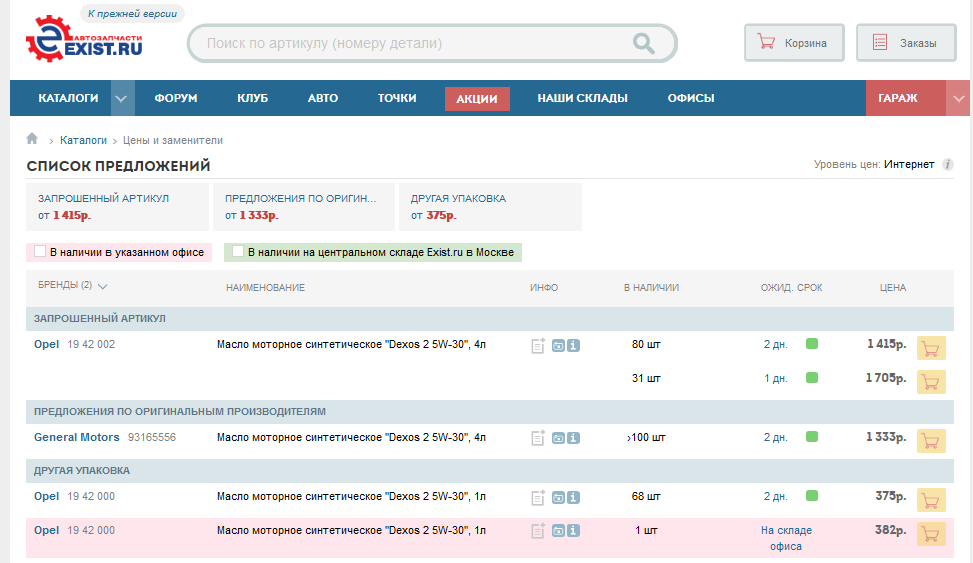Add the 375р. offer to cart
The width and height of the screenshot is (973, 563).
coord(931,500)
